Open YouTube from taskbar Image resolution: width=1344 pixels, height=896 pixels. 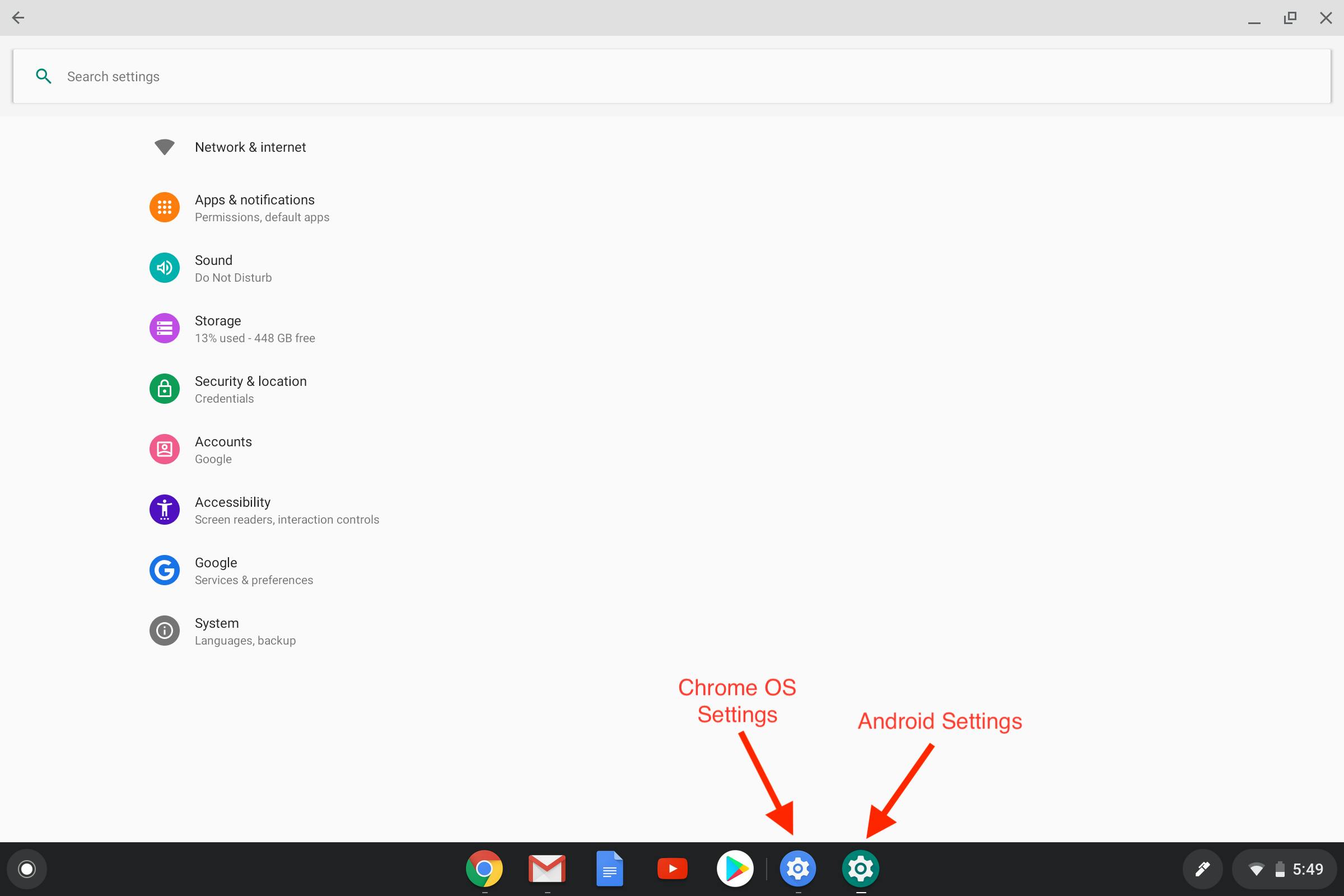pyautogui.click(x=672, y=869)
